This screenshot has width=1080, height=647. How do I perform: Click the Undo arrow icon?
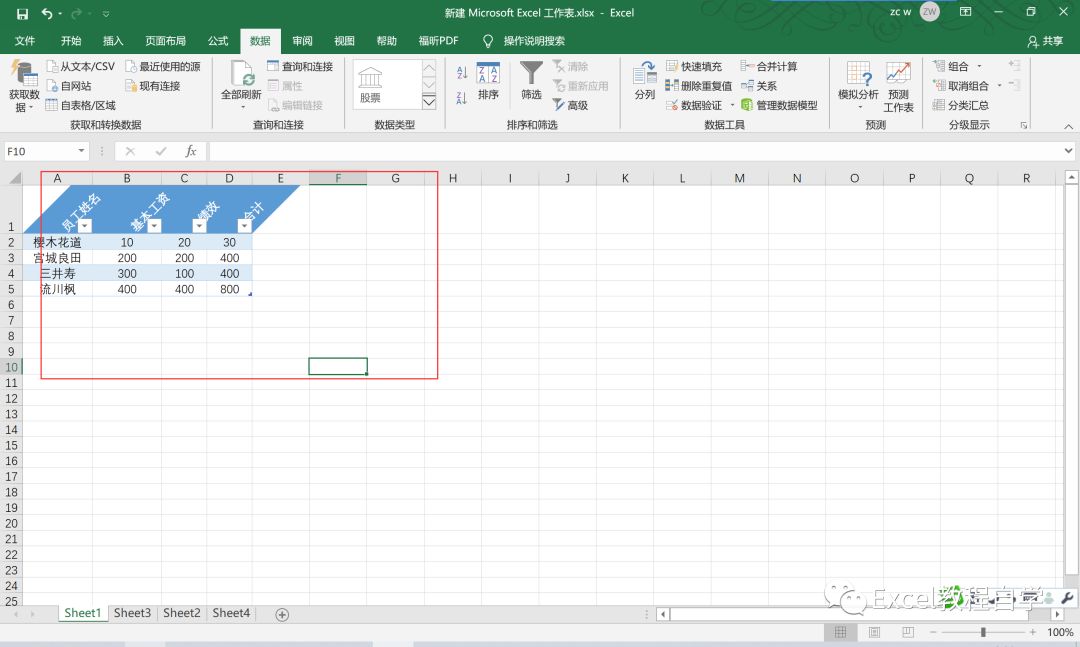tap(47, 13)
